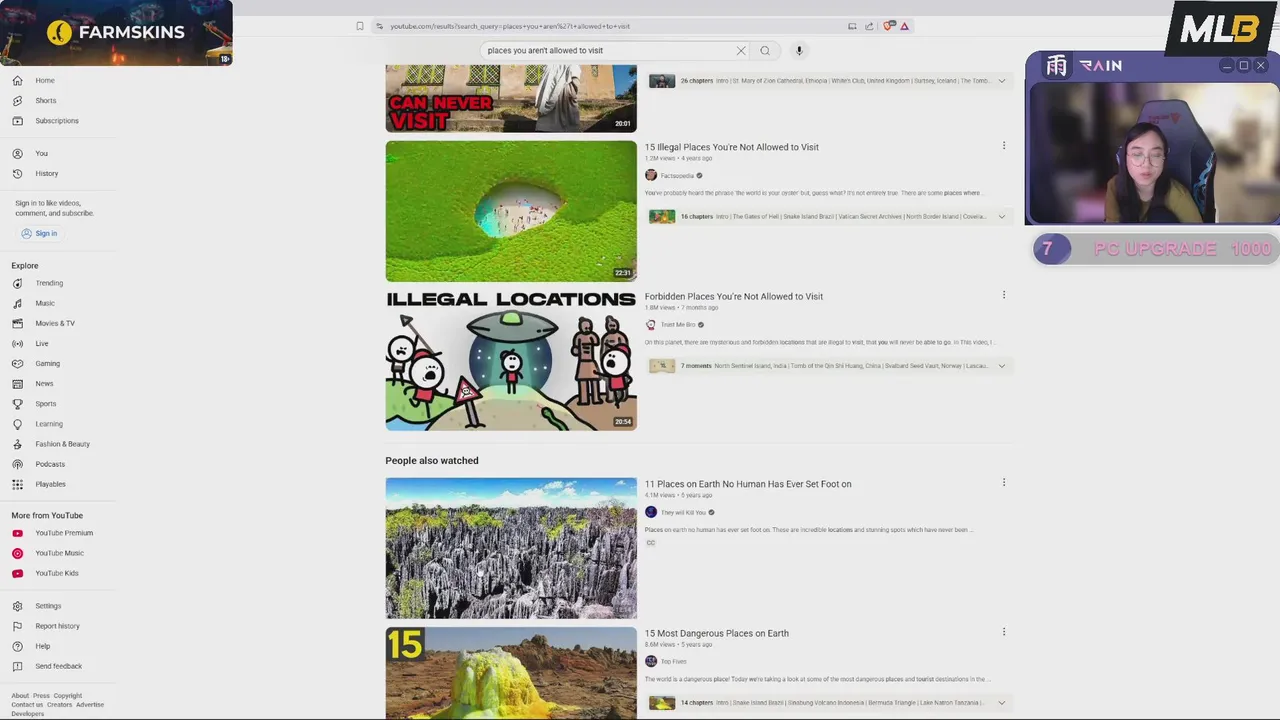The height and width of the screenshot is (720, 1280).
Task: Visit the Top Fives channel
Action: coord(673,662)
